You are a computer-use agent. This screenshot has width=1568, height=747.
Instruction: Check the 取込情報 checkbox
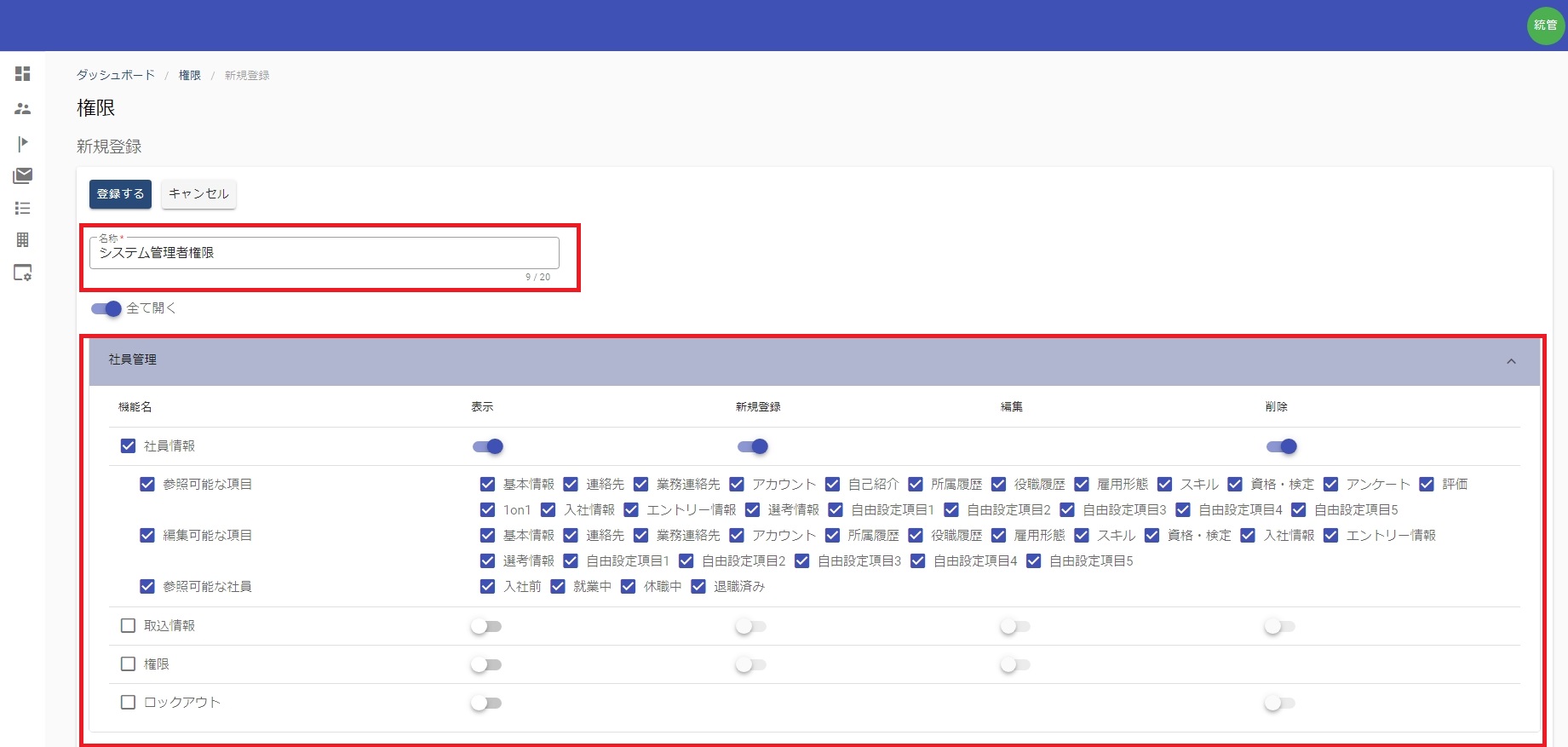[129, 626]
